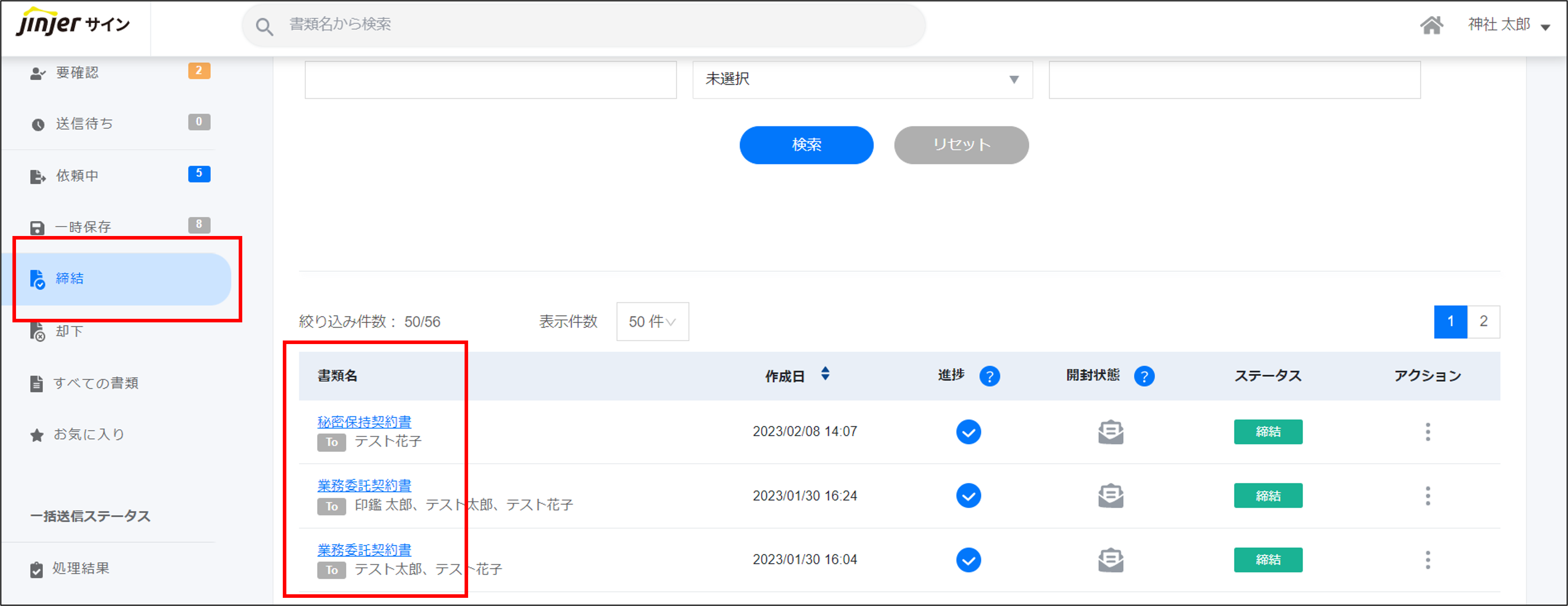This screenshot has width=1568, height=606.
Task: Click the 開封状態 help question mark icon
Action: click(1144, 377)
